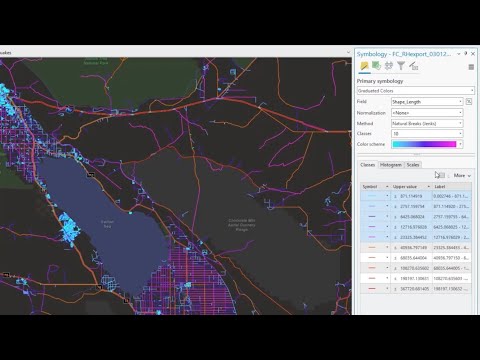Open symbol dropdown arrow in 871.114919 row

click(387, 196)
